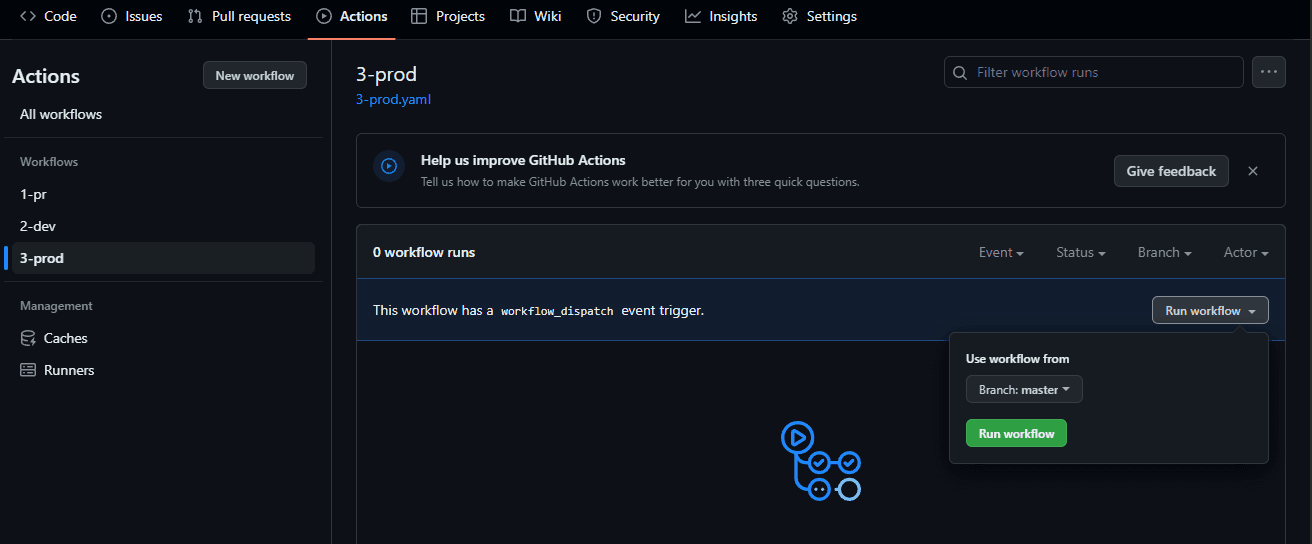Click the Actions play-circle icon

(x=324, y=16)
